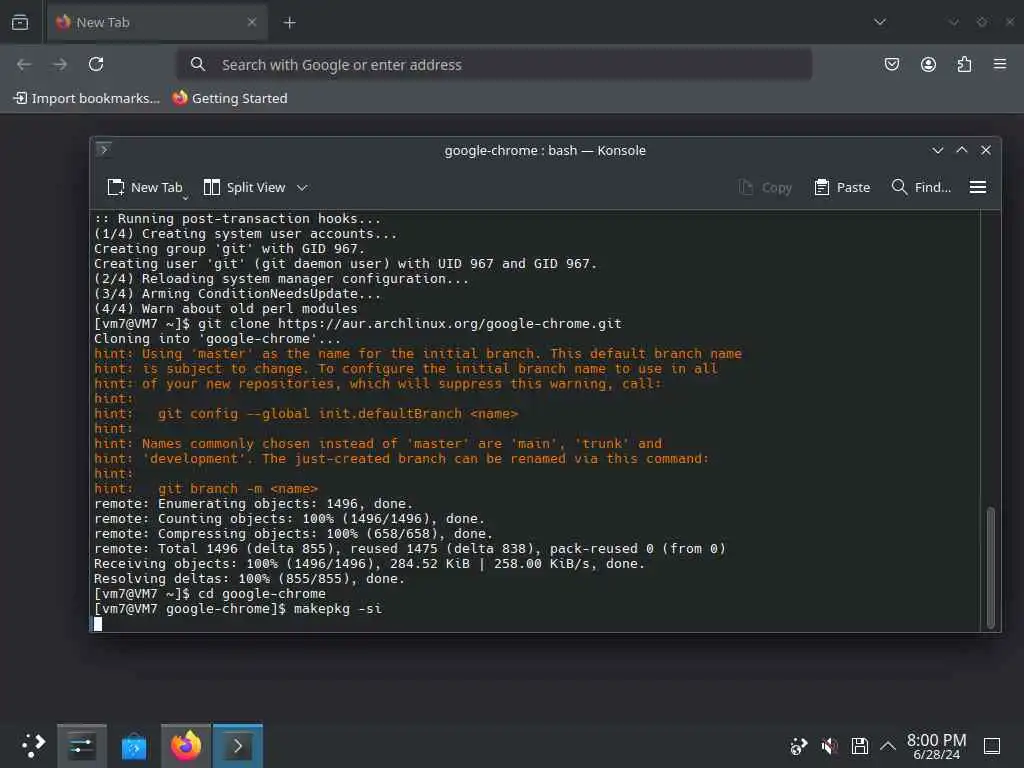1024x768 pixels.
Task: Open the KDE application launcher
Action: tap(33, 745)
